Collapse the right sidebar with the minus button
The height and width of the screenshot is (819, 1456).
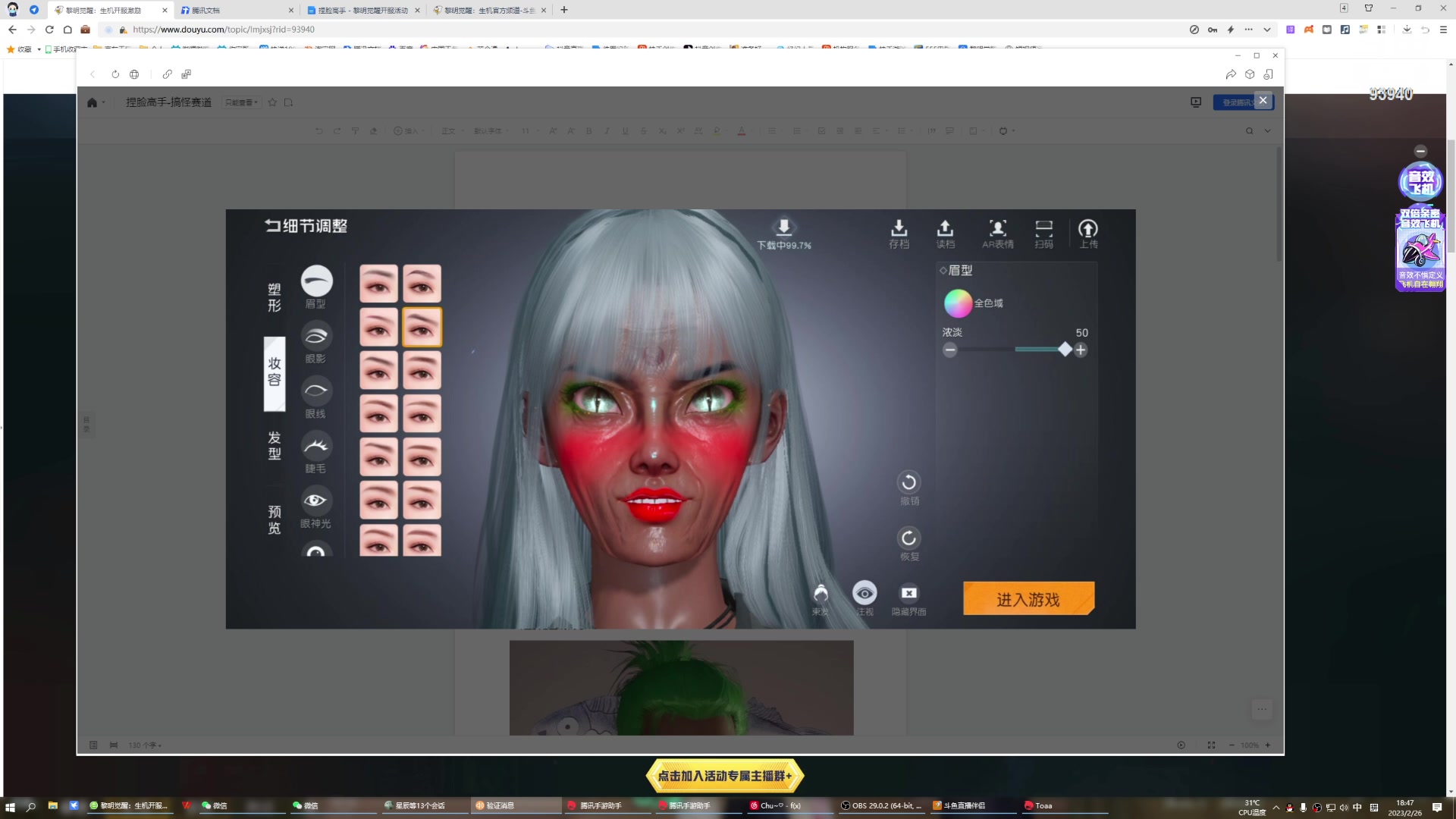[1420, 151]
